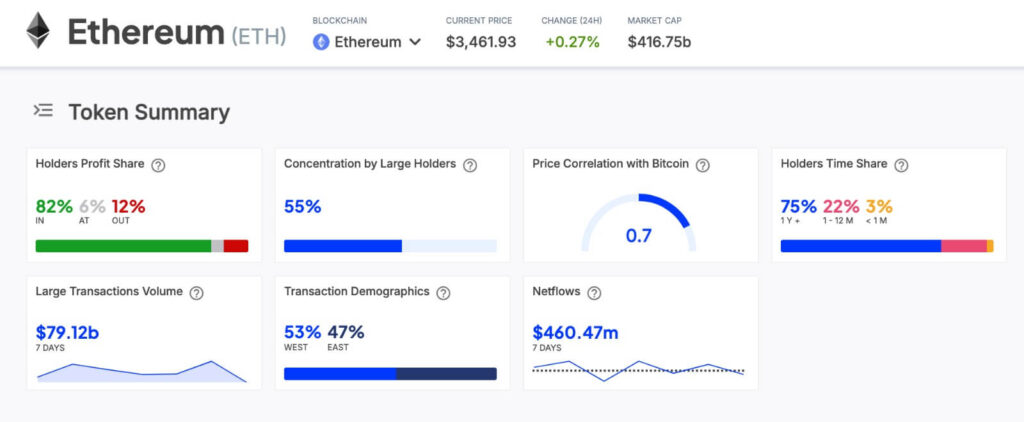Open the help icon next to Concentration by Large Holders
1024x422 pixels.
pyautogui.click(x=470, y=165)
